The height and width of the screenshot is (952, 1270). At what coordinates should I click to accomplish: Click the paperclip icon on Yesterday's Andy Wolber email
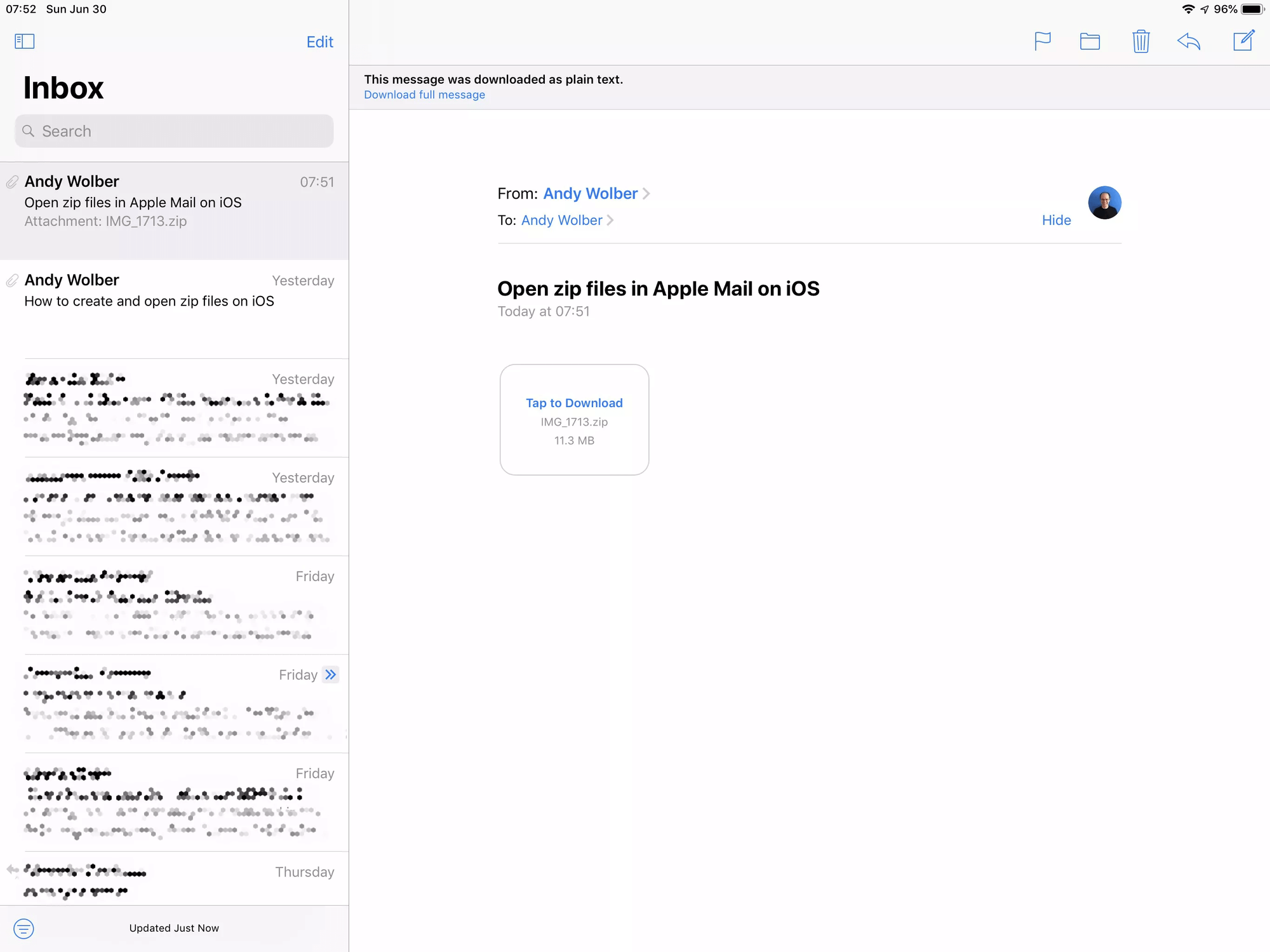tap(12, 281)
